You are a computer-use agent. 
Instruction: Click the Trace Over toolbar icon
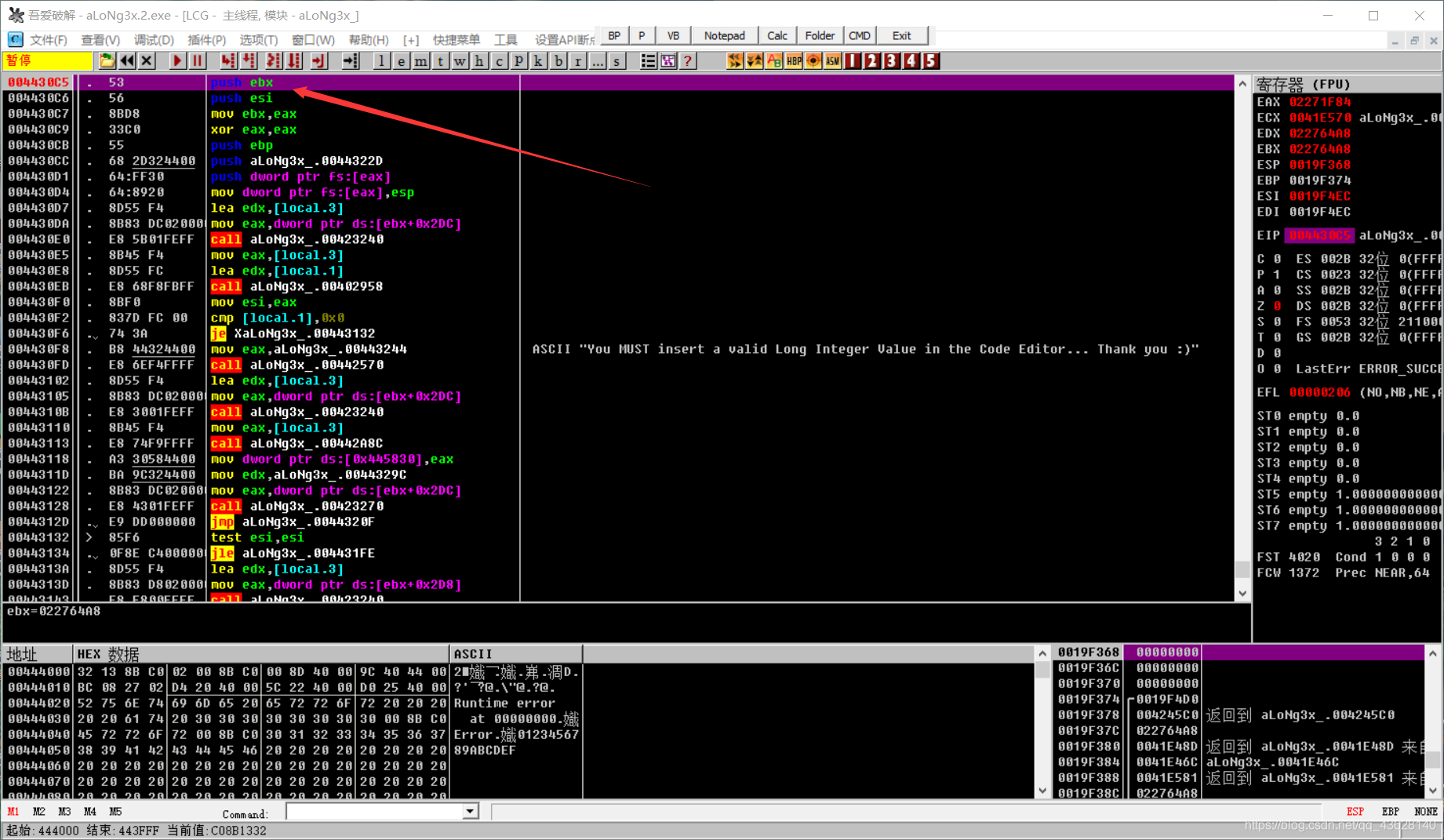click(x=293, y=60)
